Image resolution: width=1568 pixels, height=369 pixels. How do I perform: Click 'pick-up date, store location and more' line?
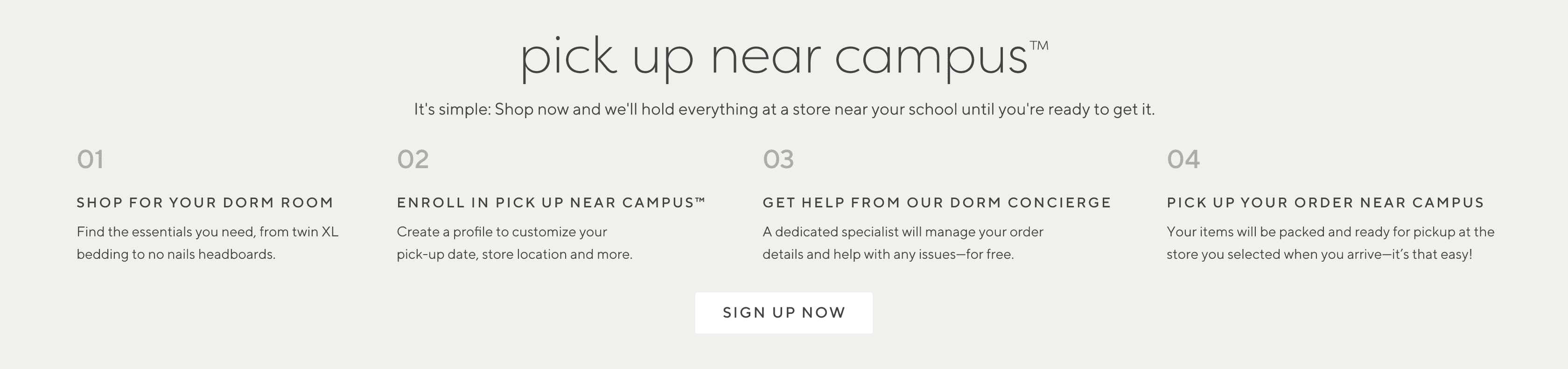(514, 255)
